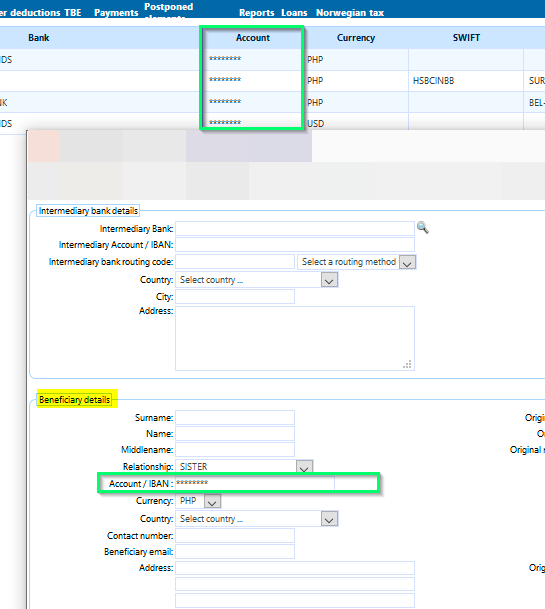Click the beneficiary Name field
Image resolution: width=545 pixels, height=609 pixels.
tap(235, 433)
